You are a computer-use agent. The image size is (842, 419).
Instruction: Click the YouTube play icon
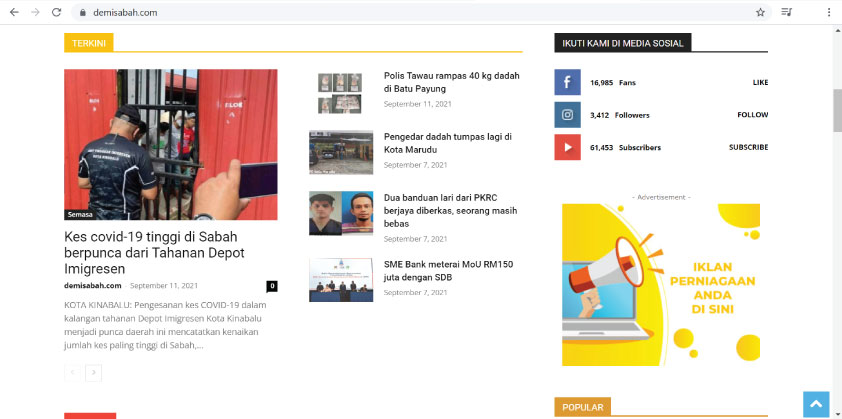point(567,147)
